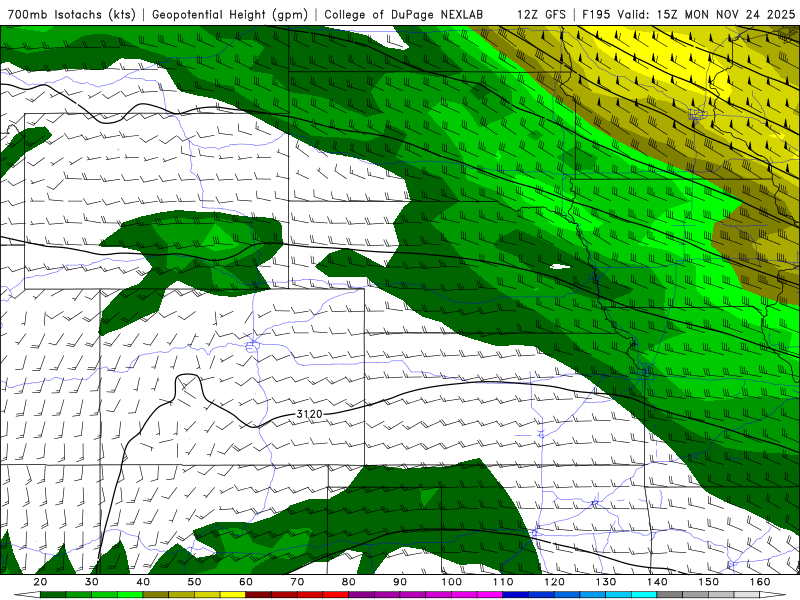
Task: Click the scale label 150
Action: (x=709, y=582)
